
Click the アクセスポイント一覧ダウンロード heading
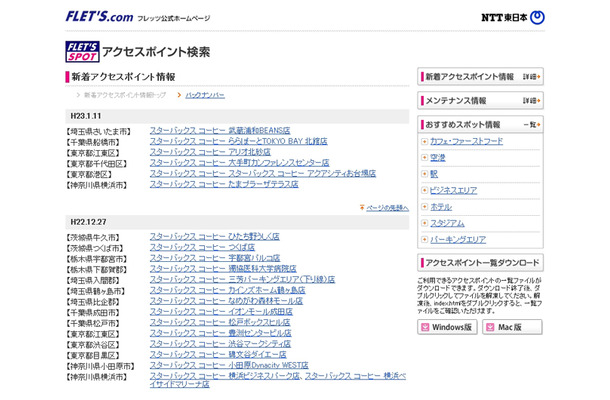pyautogui.click(x=482, y=263)
